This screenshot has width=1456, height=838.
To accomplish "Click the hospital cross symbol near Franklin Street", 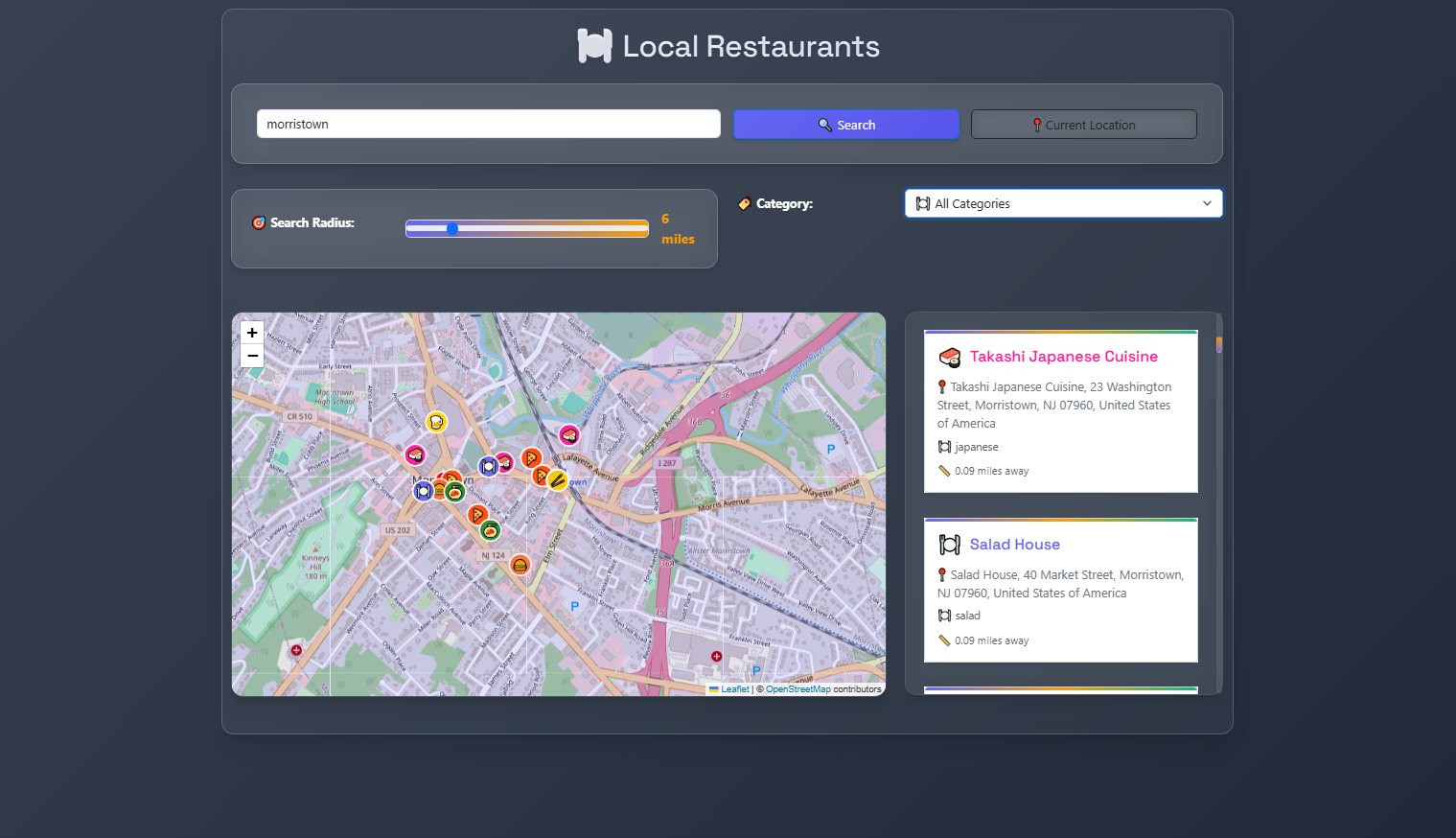I will point(716,656).
